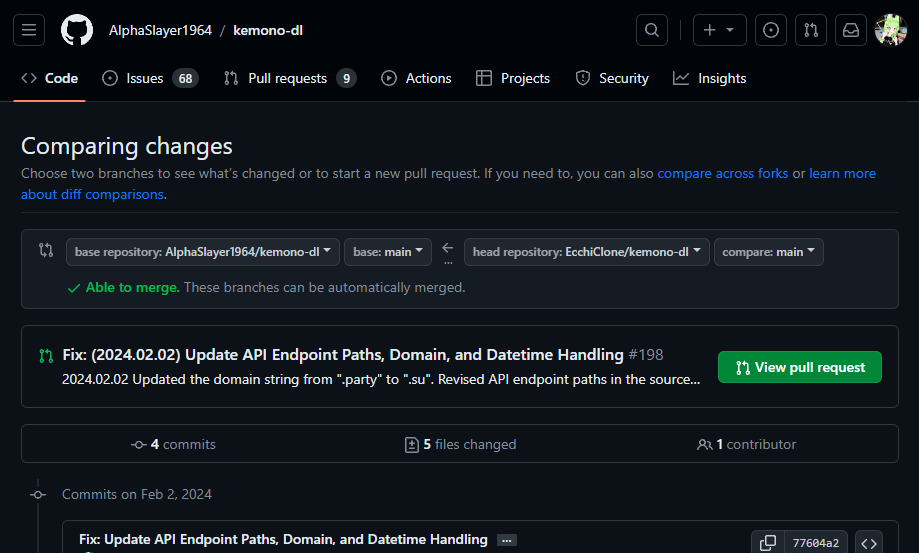Expand the head repository EcchiClone dropdown
The width and height of the screenshot is (919, 553).
(587, 252)
